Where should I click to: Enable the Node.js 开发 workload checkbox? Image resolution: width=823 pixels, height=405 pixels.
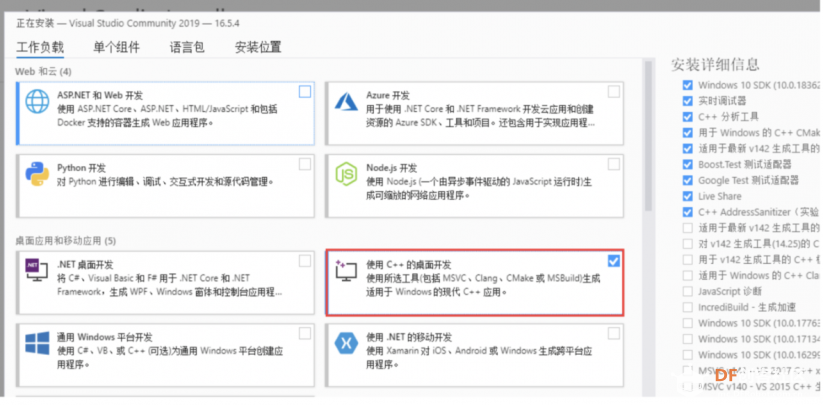point(614,164)
